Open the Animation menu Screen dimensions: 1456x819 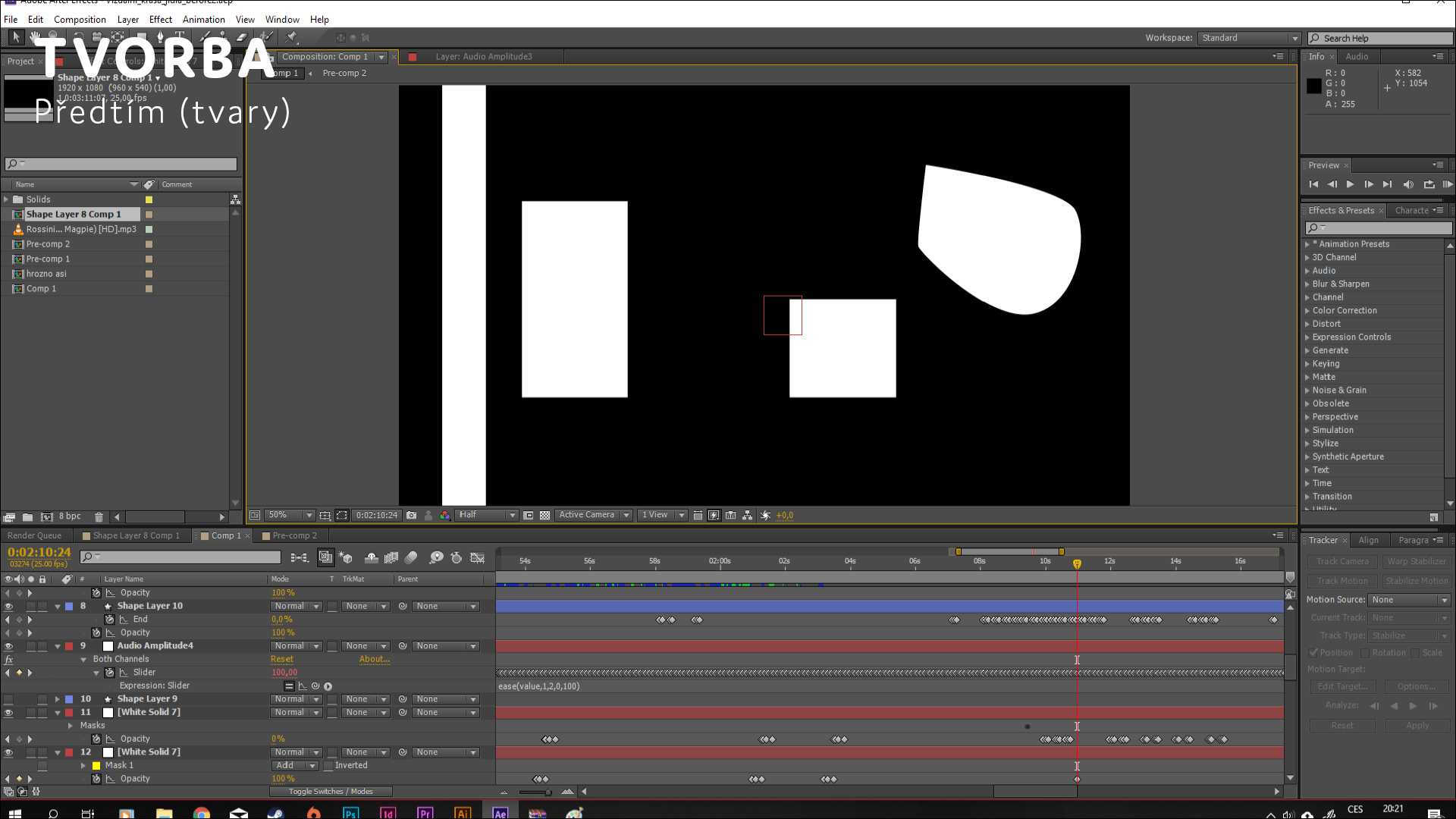coord(203,20)
